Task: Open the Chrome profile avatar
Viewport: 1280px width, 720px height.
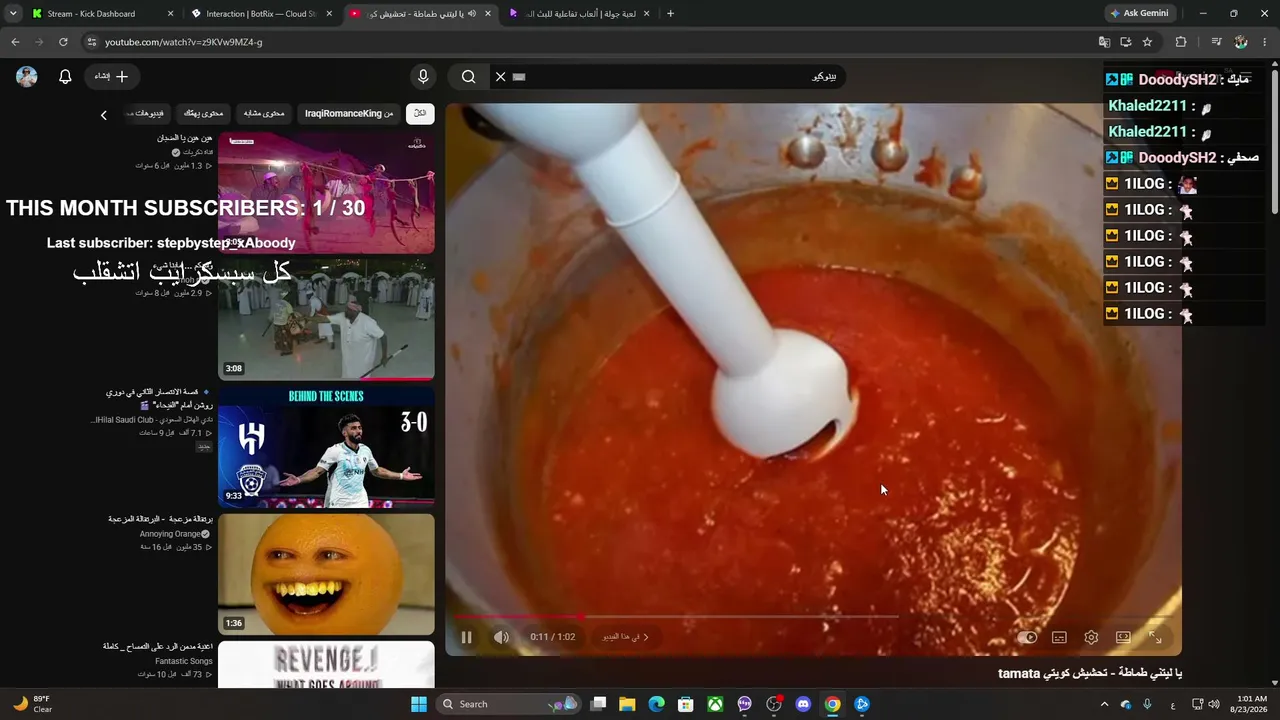Action: click(1241, 42)
